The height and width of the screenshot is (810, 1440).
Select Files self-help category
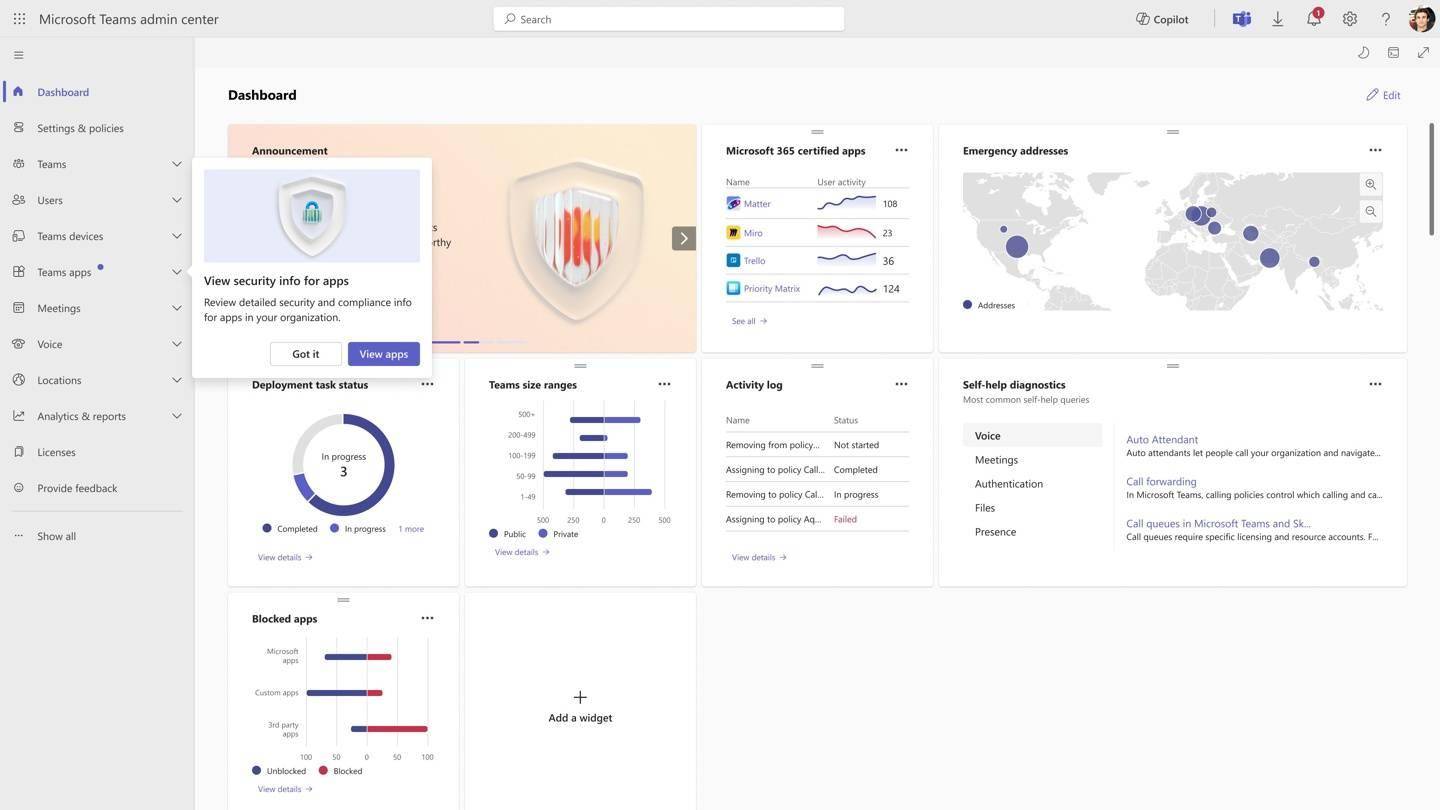click(1032, 508)
